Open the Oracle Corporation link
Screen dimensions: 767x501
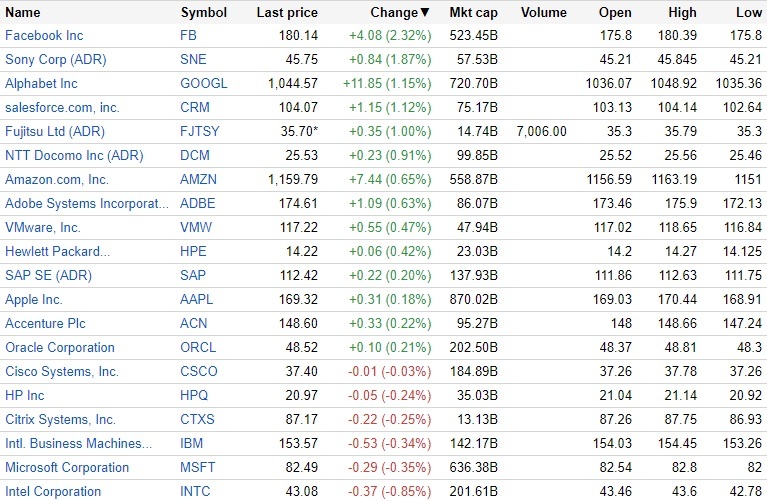[60, 348]
